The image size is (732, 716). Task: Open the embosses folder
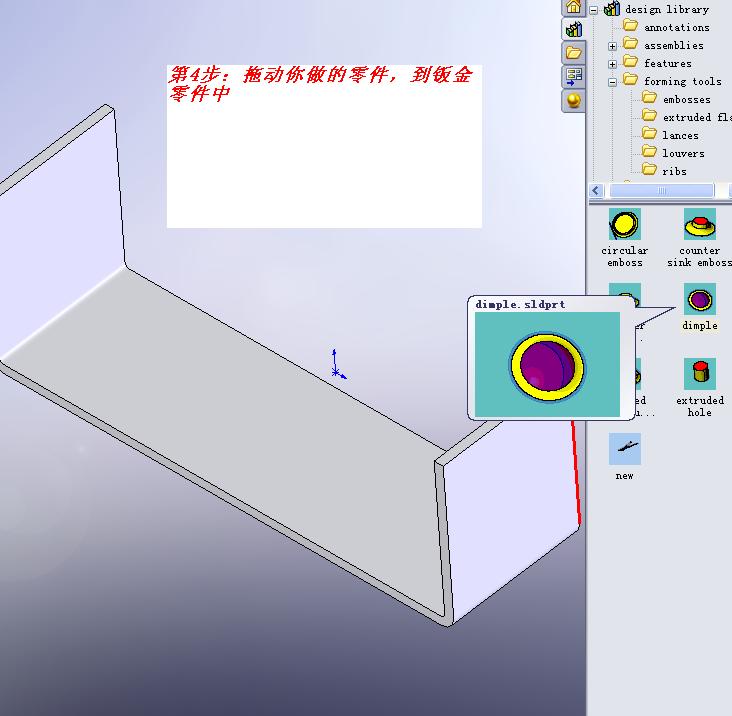coord(686,99)
